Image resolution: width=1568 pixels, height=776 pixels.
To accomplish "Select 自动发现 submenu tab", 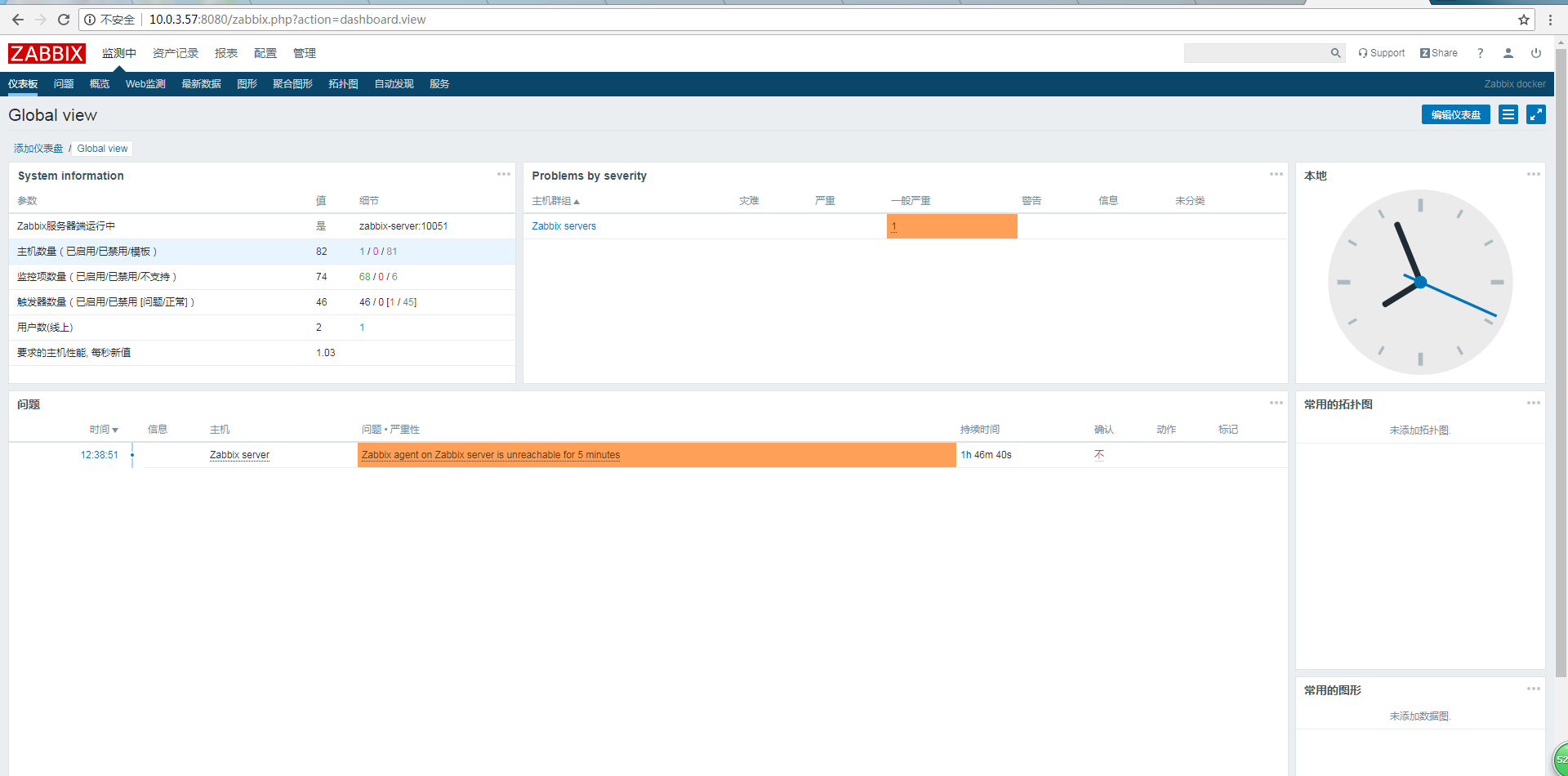I will 394,84.
